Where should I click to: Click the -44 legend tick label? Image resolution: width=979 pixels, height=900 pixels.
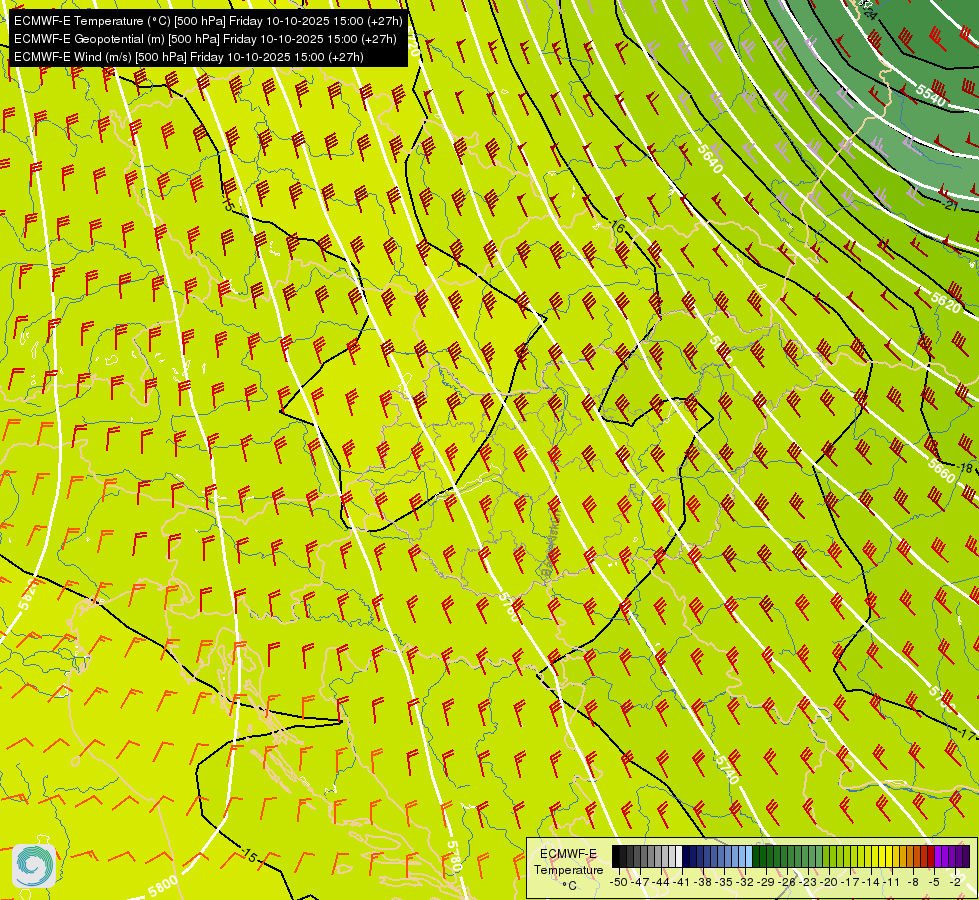[661, 882]
